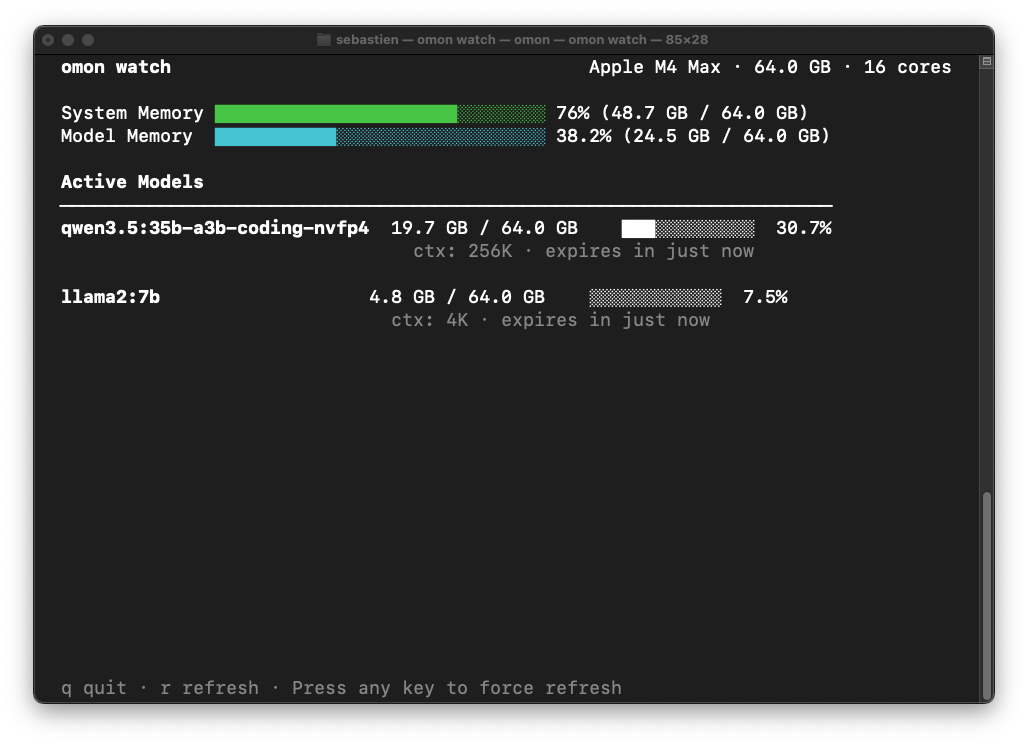Click the cyan Model Memory usage bar
Viewport: 1028px width, 745px height.
[380, 136]
